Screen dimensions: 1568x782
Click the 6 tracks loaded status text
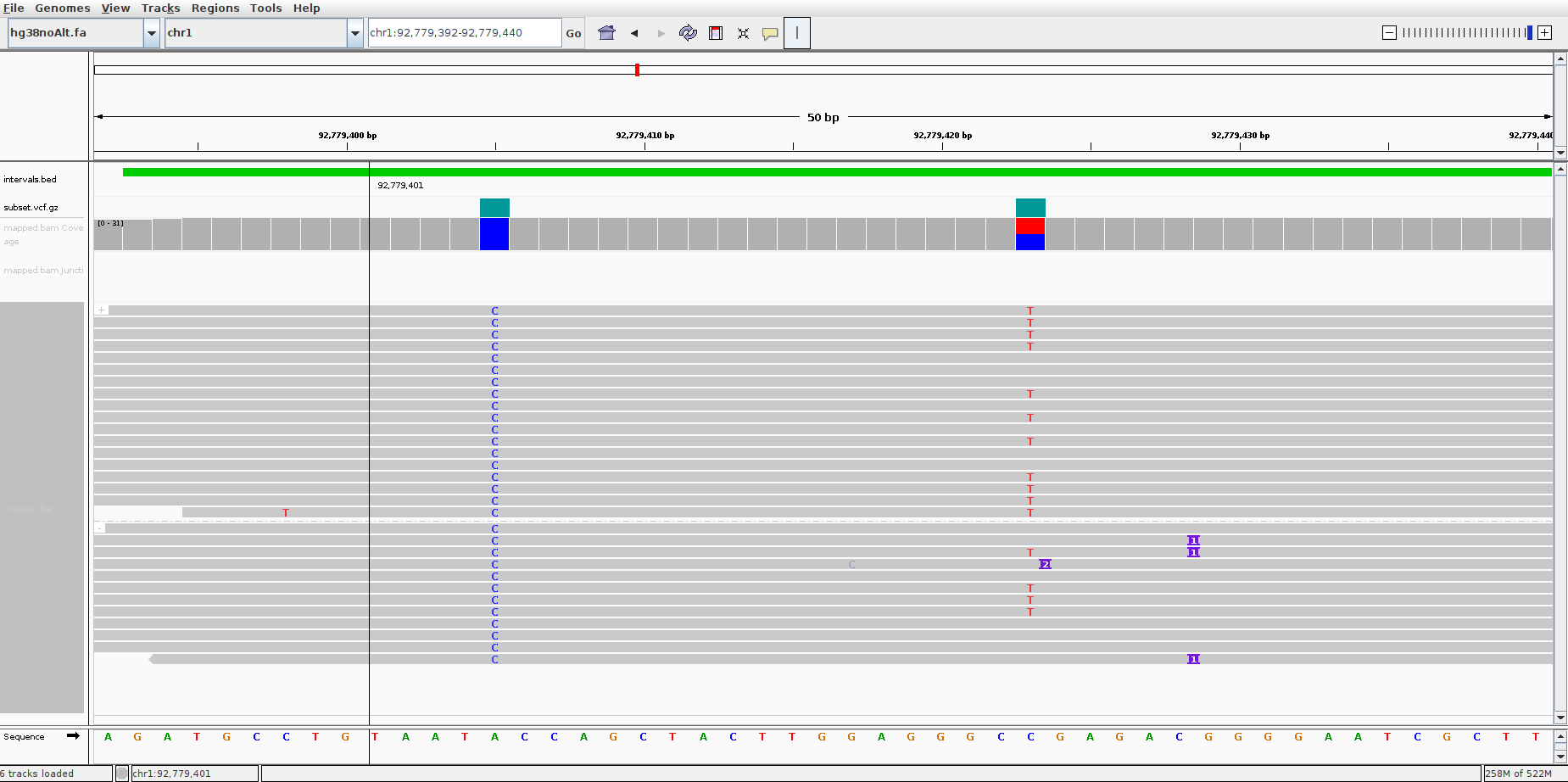[37, 774]
